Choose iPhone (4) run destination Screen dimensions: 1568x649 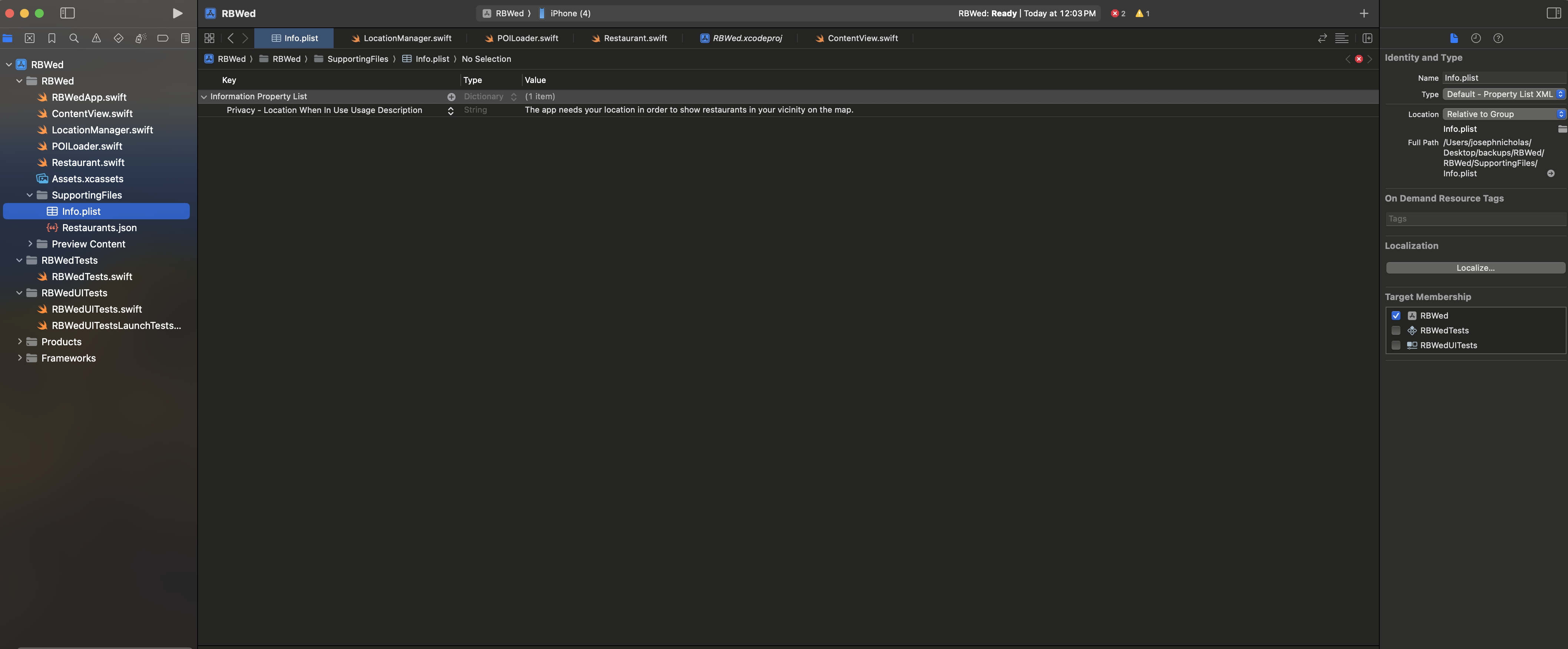(565, 13)
